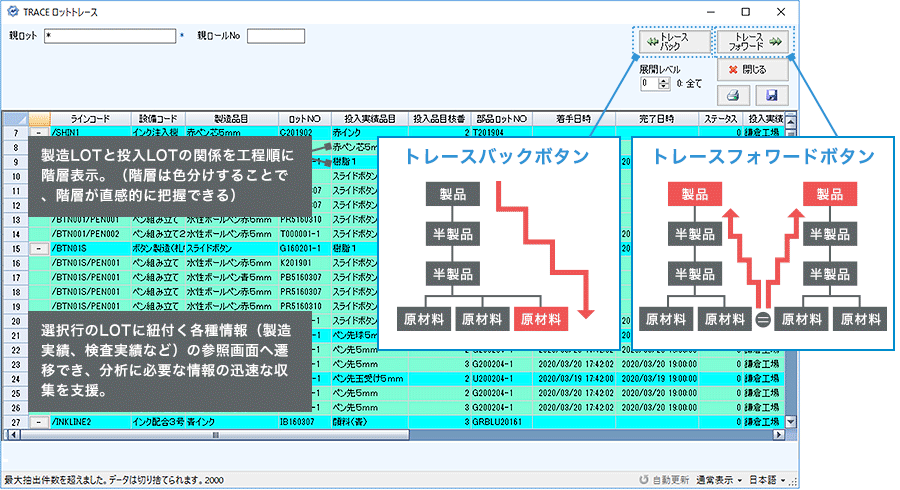Click the printer icon button
The width and height of the screenshot is (900, 490).
tap(732, 96)
